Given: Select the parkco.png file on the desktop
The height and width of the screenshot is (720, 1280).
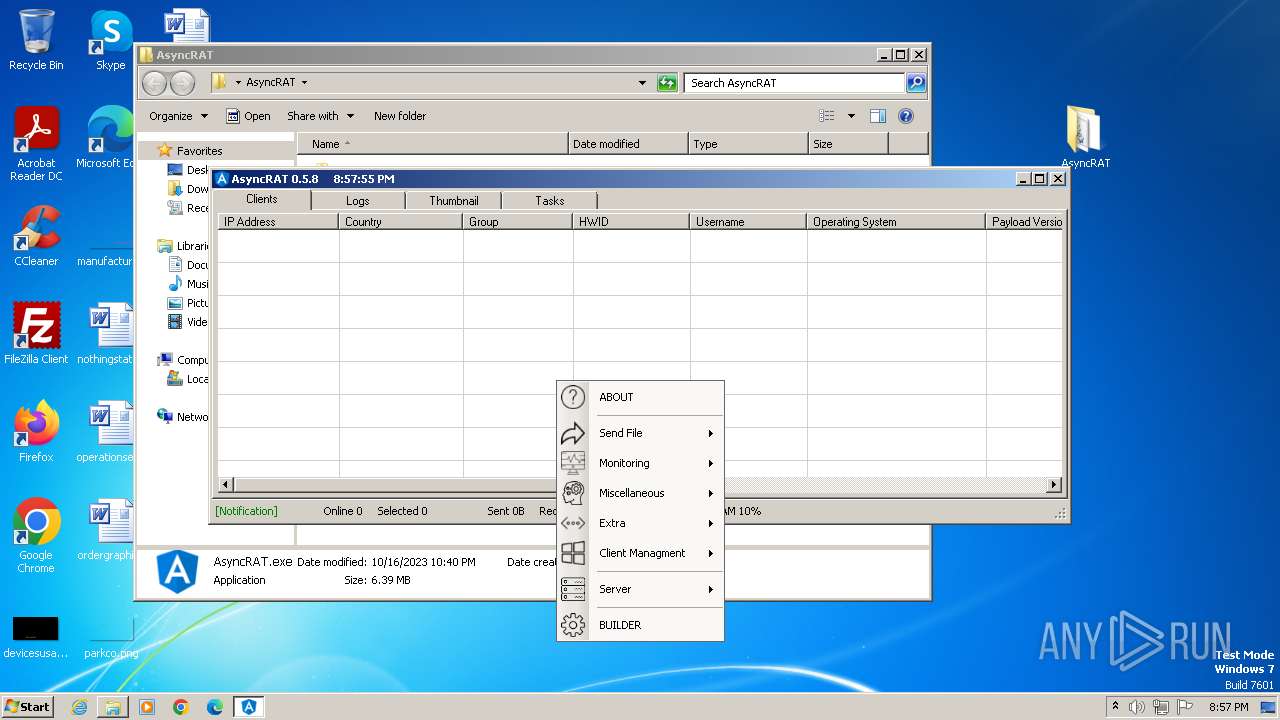Looking at the screenshot, I should point(110,637).
